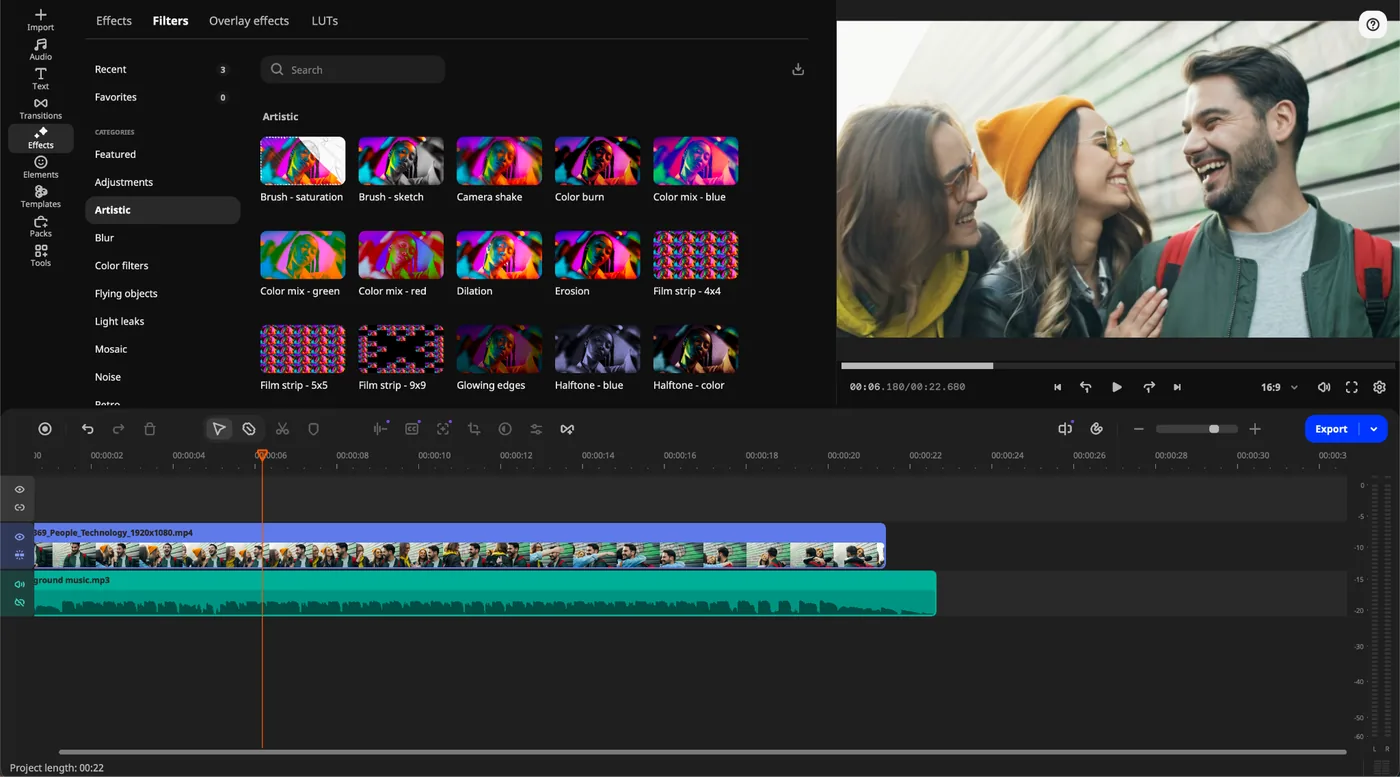Split the clip with the scissors tool
This screenshot has height=777, width=1400.
tap(282, 429)
